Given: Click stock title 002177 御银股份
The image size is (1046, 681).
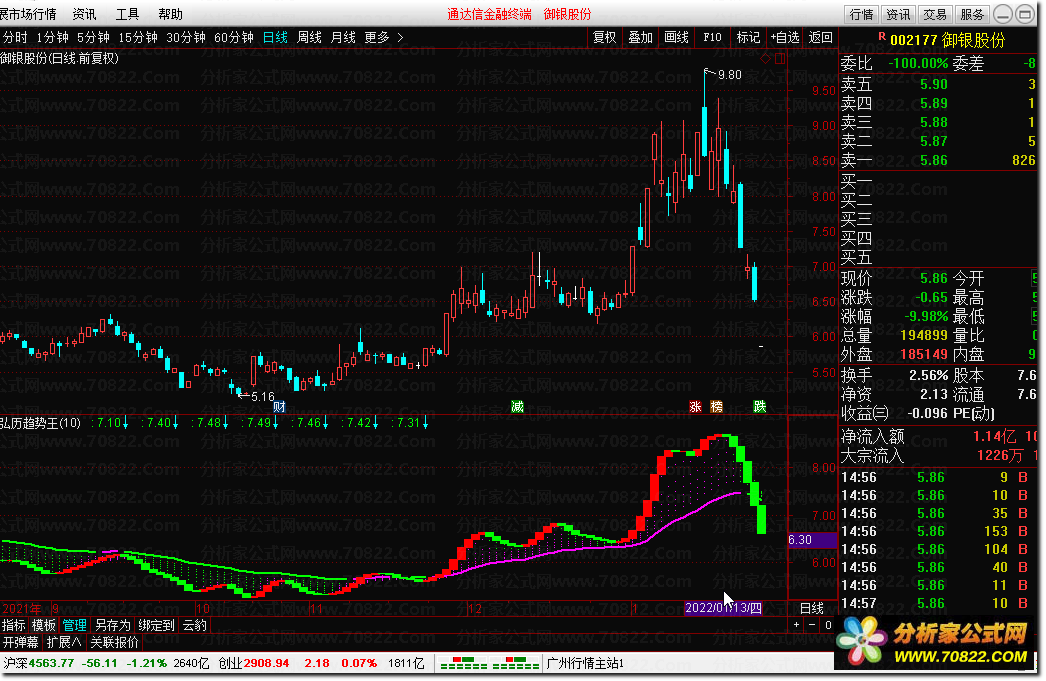Looking at the screenshot, I should coord(947,40).
